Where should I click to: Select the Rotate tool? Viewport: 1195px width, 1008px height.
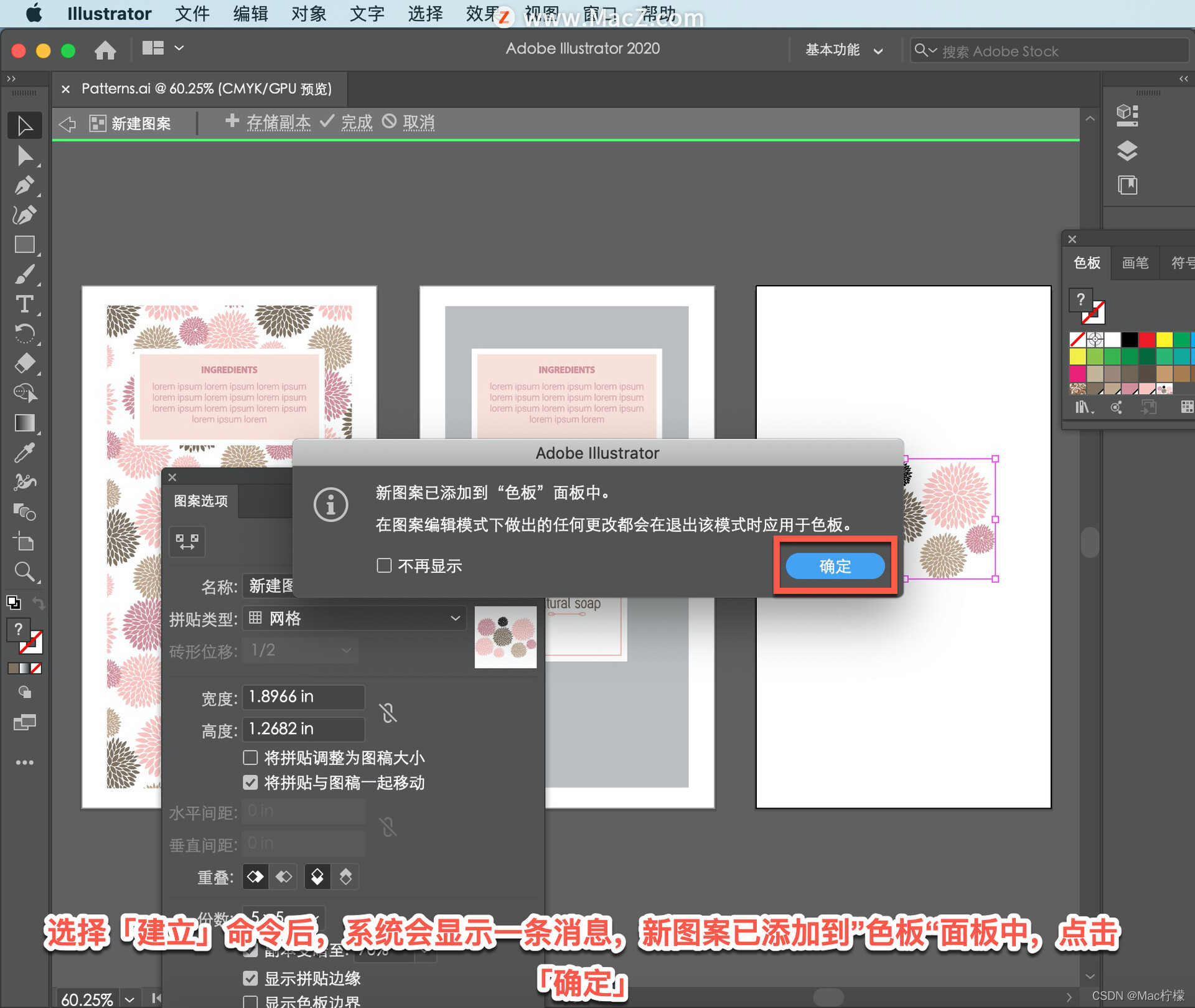(x=25, y=334)
